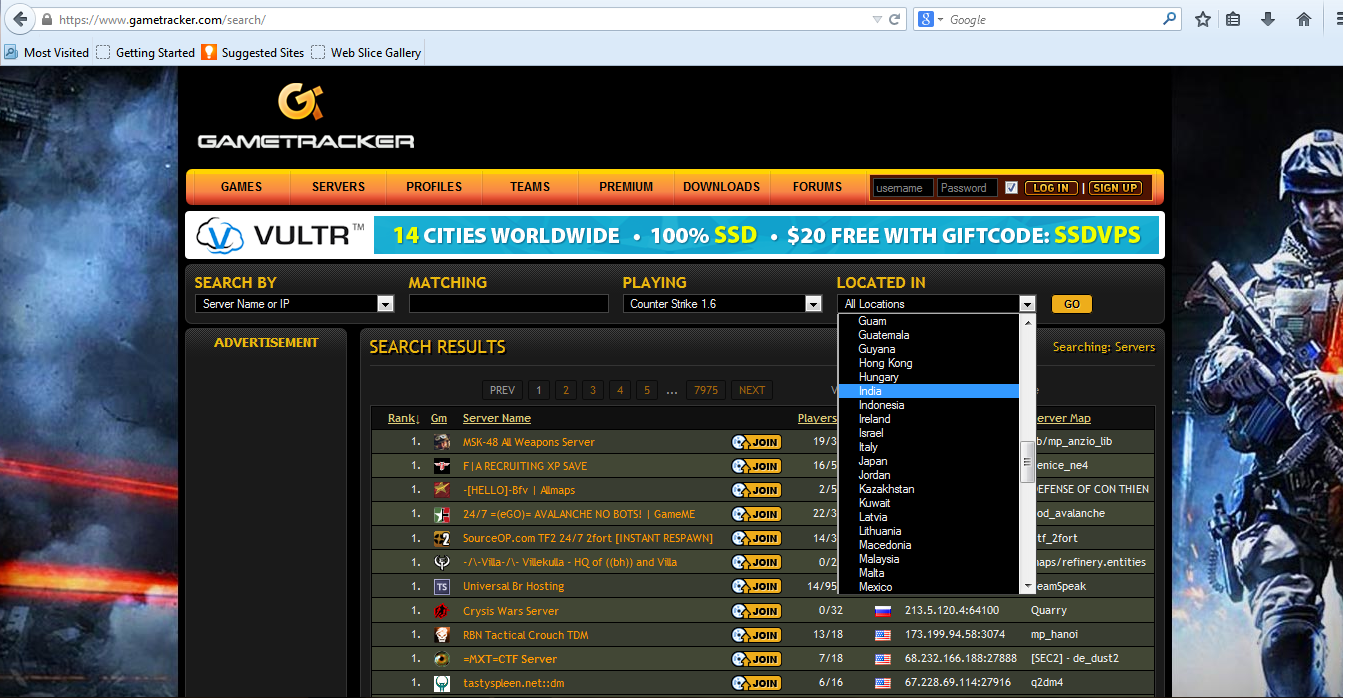The image size is (1366, 698).
Task: Click scroll-down arrow of location list
Action: coord(1026,586)
